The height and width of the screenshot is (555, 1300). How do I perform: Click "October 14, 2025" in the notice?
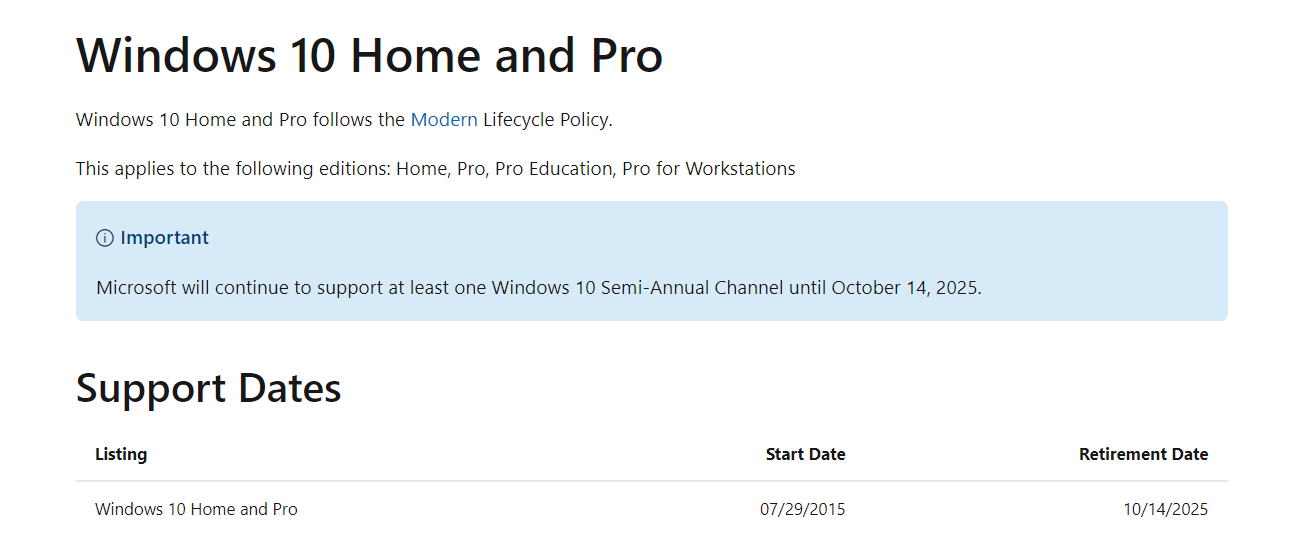click(906, 288)
